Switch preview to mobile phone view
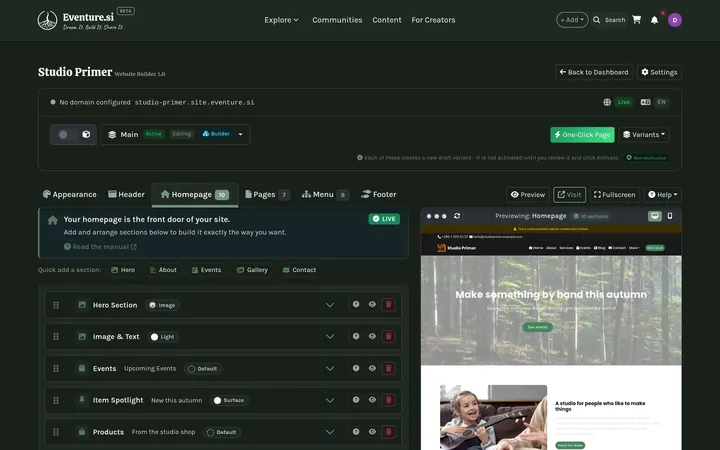The image size is (720, 450). click(670, 216)
